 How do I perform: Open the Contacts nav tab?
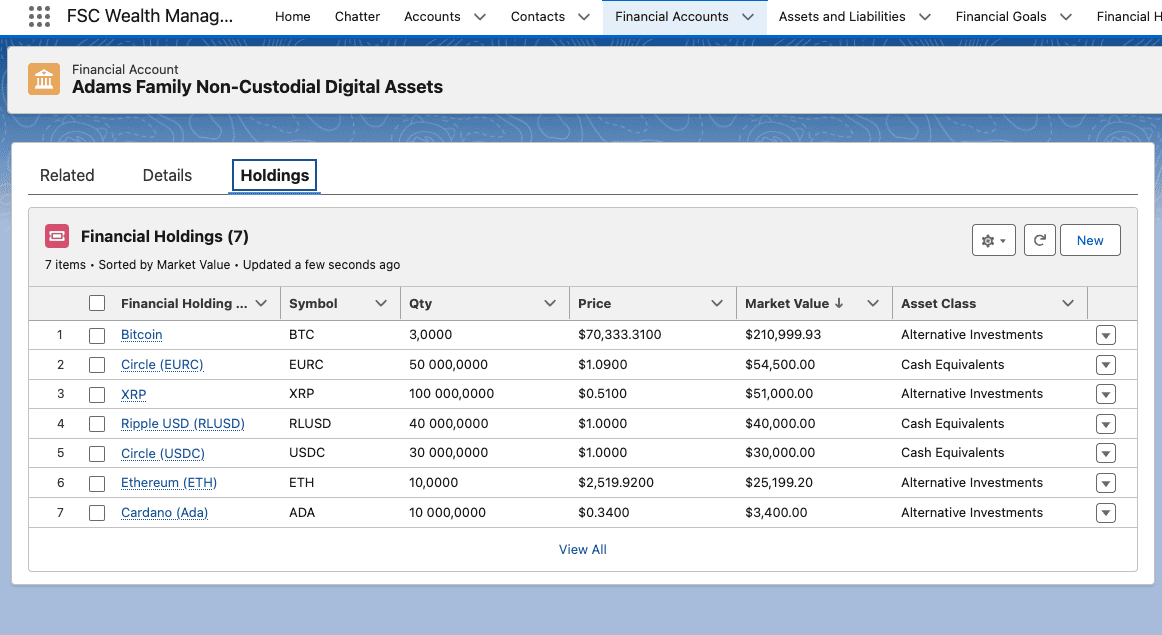tap(538, 16)
